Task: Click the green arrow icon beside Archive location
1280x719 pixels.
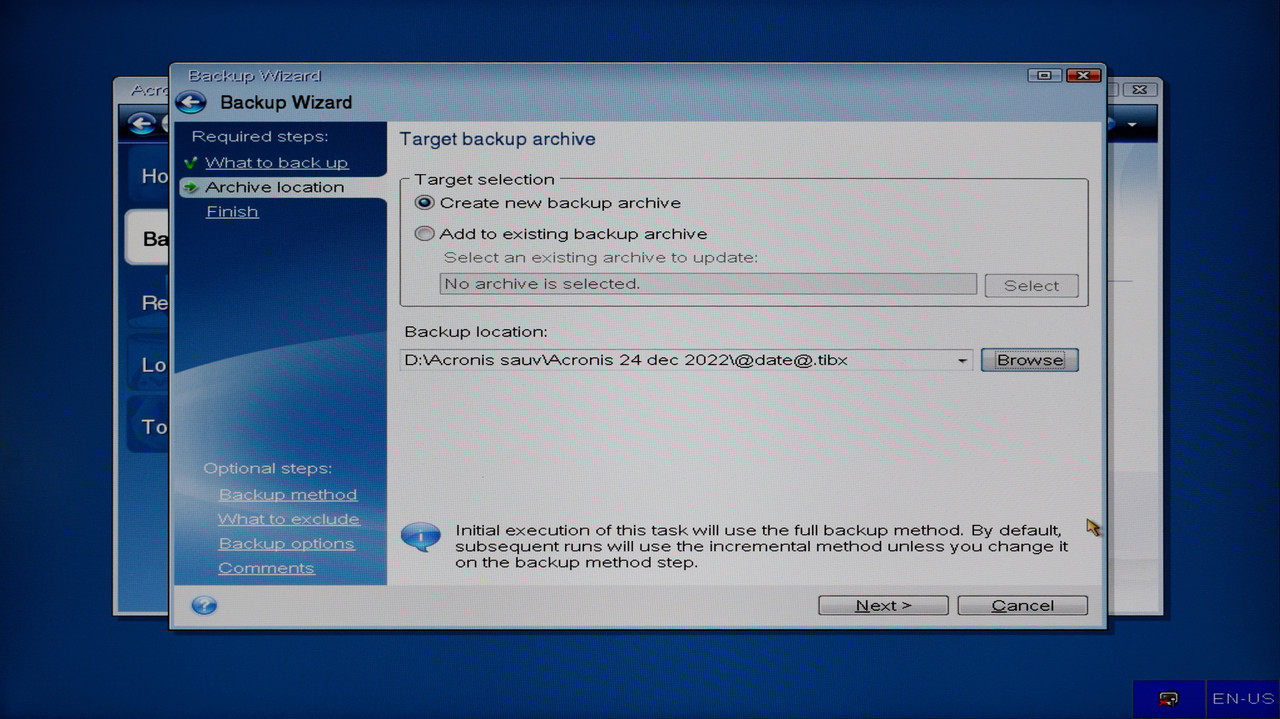Action: click(191, 187)
